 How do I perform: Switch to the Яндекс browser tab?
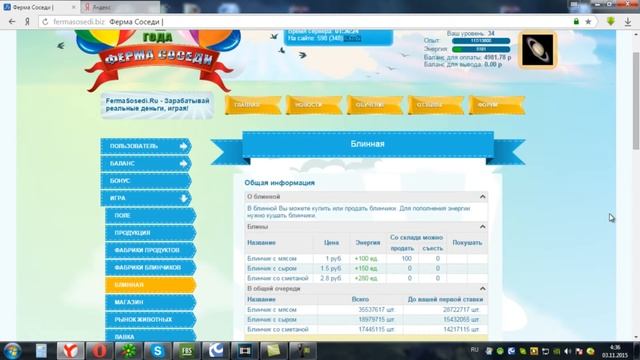[120, 7]
